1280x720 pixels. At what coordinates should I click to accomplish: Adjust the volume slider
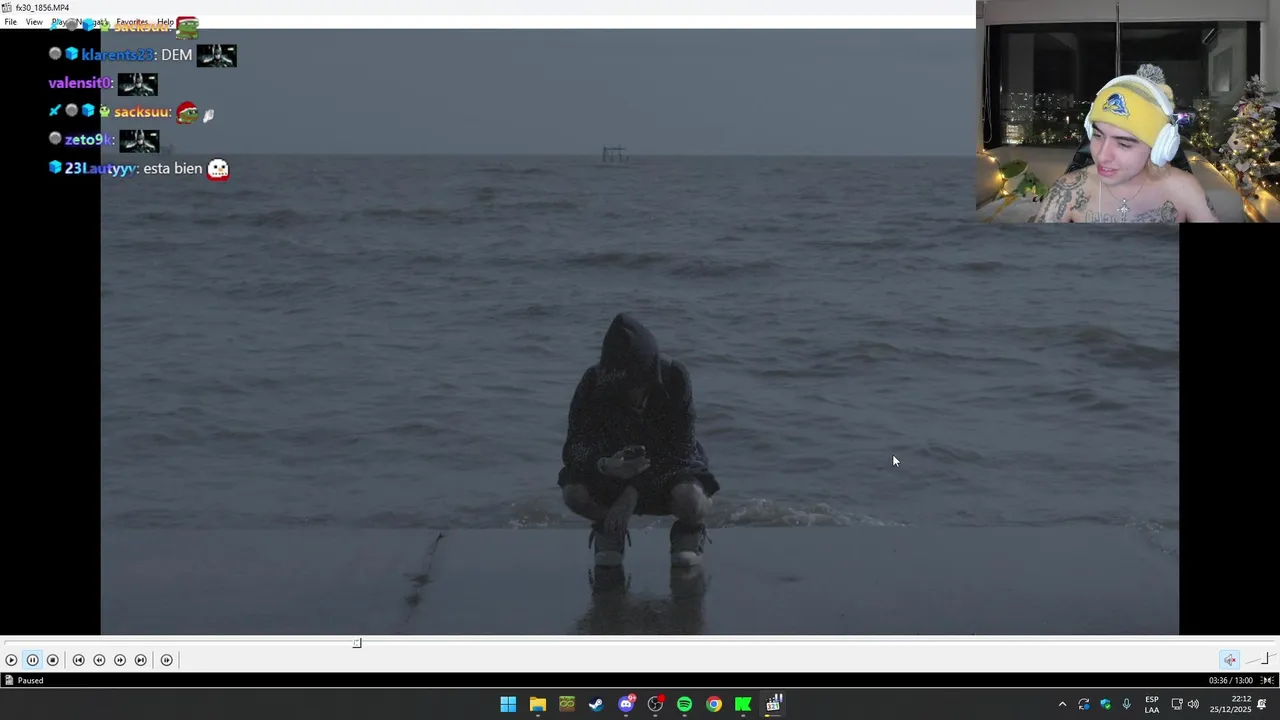pyautogui.click(x=1259, y=659)
